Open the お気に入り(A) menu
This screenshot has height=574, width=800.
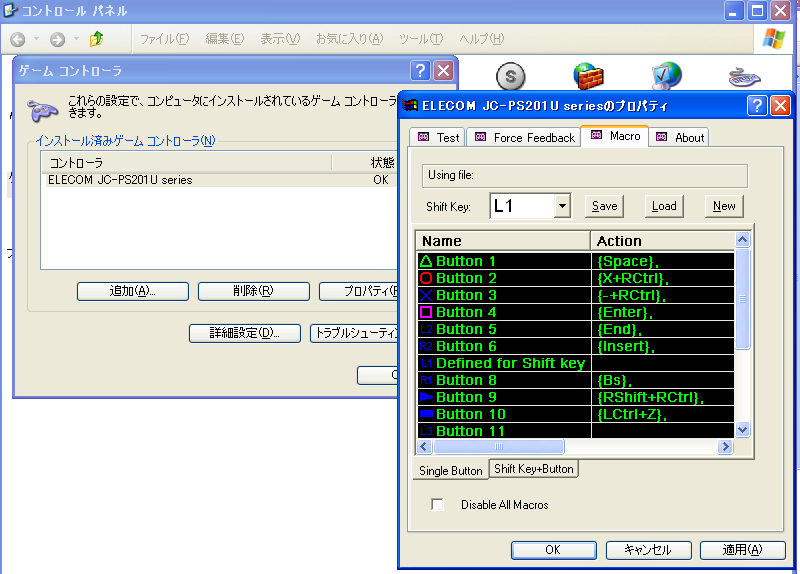pyautogui.click(x=349, y=39)
